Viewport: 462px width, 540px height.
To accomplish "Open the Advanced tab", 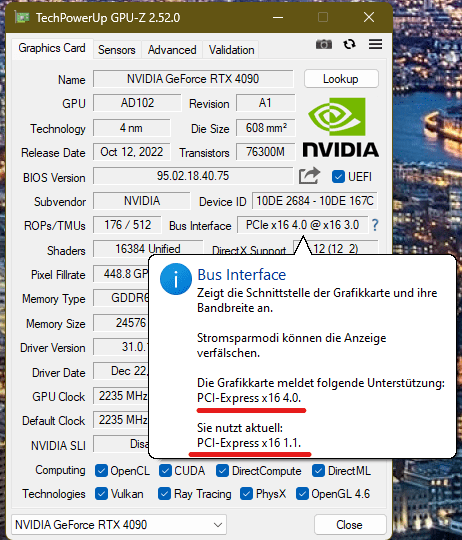I will point(172,50).
